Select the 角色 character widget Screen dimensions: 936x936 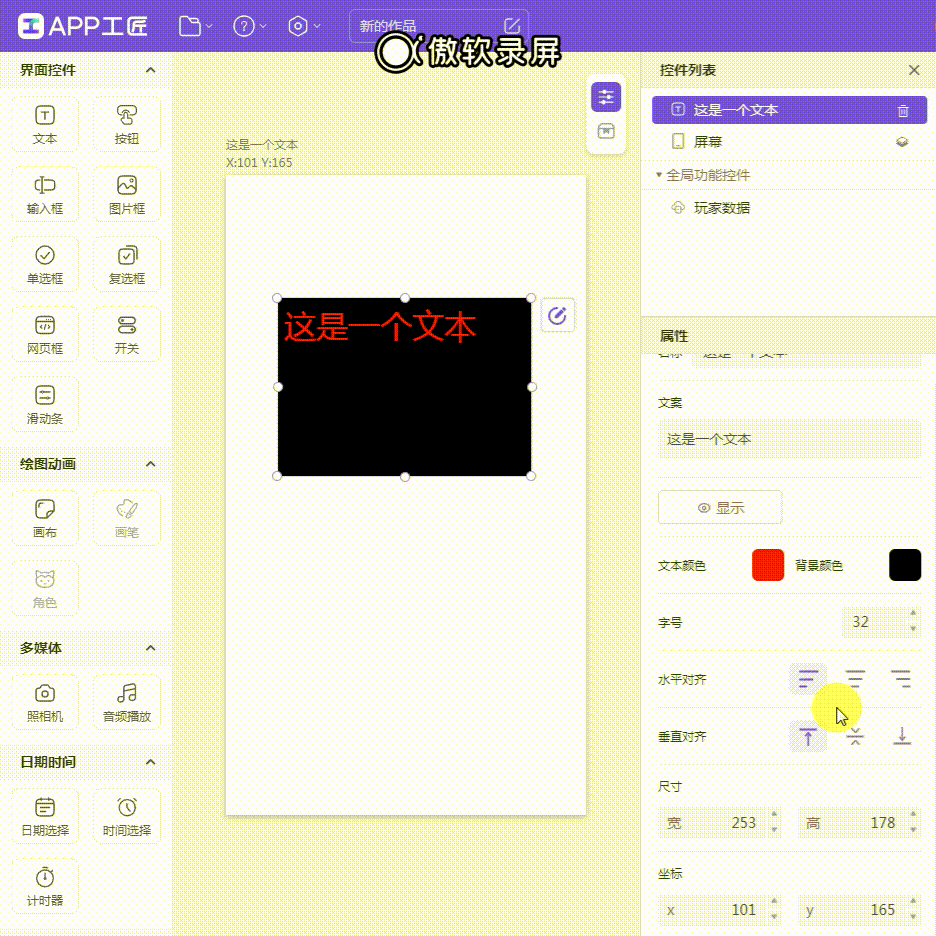tap(45, 588)
